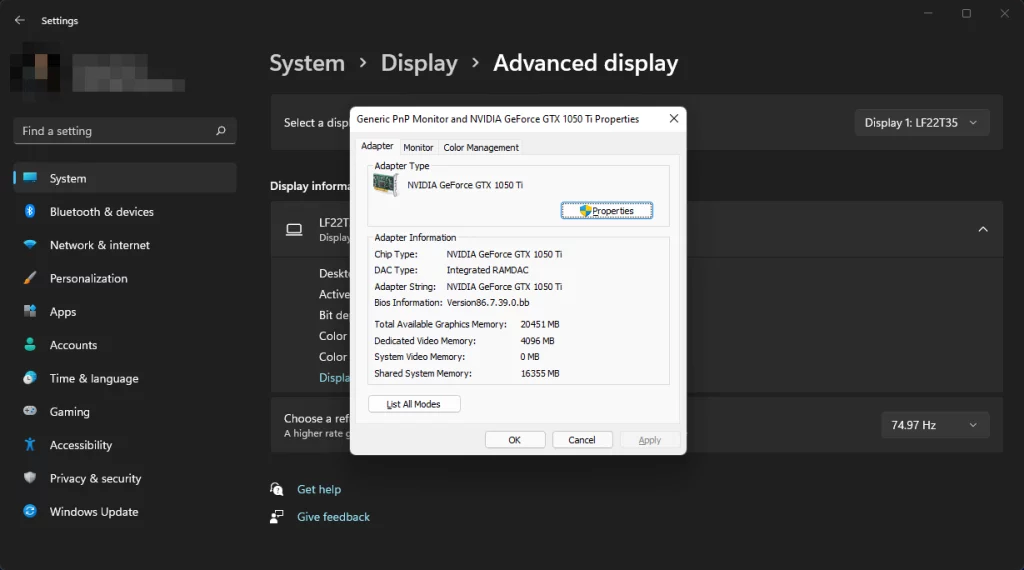Click the 16355 MB shared memory value
Screen dimensions: 1024x570
click(x=539, y=373)
